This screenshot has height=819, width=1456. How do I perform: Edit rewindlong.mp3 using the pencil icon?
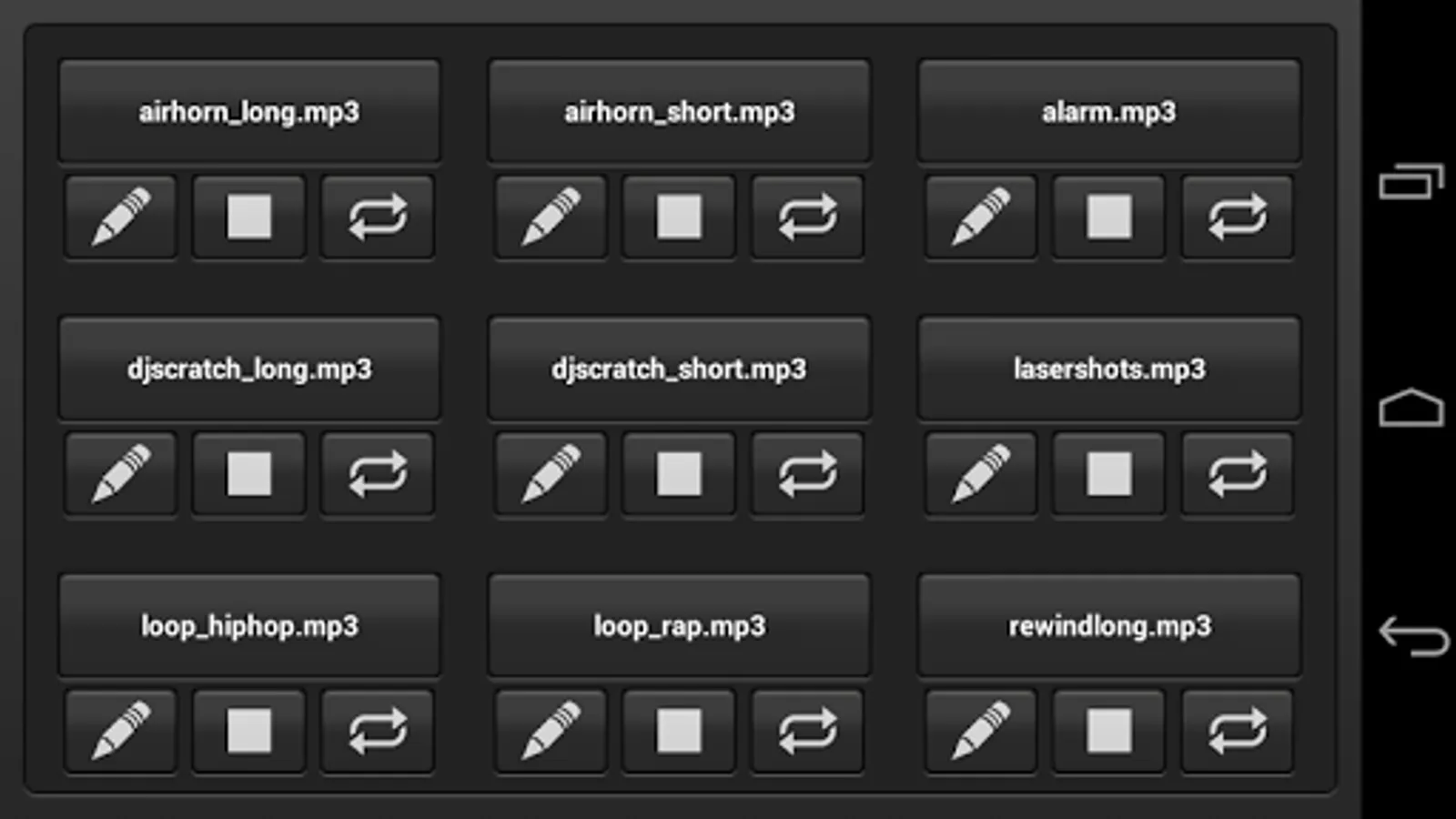point(981,731)
